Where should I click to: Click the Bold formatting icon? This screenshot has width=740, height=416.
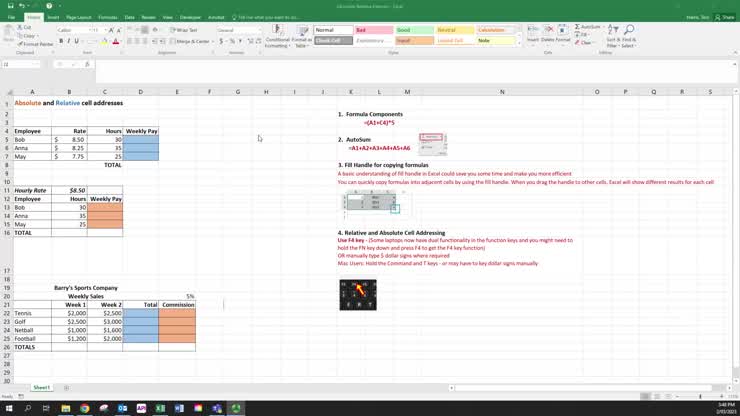click(x=60, y=41)
